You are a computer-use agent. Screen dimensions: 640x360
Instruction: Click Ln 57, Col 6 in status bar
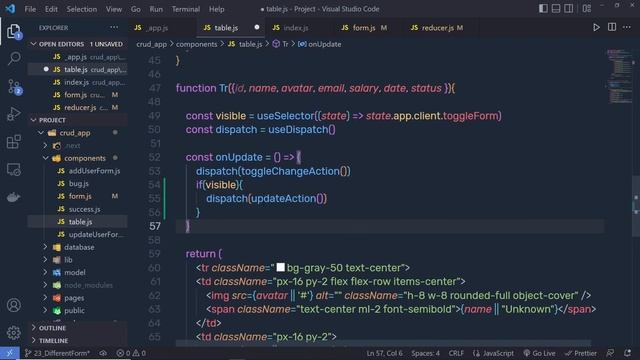click(x=384, y=353)
